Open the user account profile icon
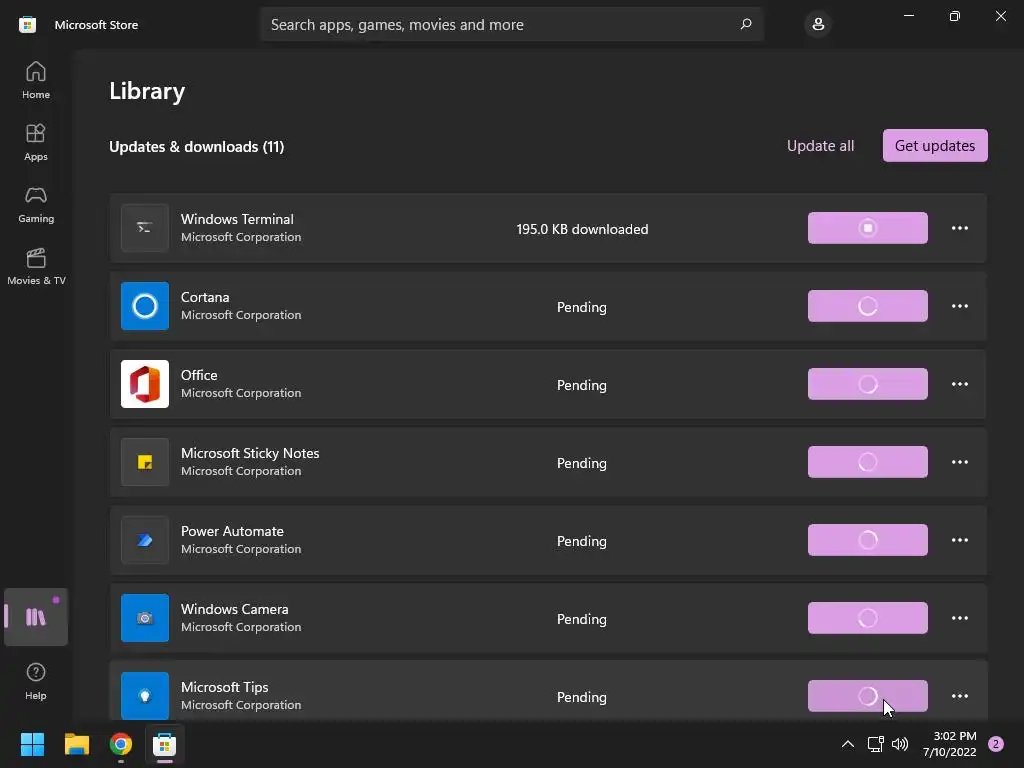Image resolution: width=1024 pixels, height=768 pixels. tap(818, 25)
